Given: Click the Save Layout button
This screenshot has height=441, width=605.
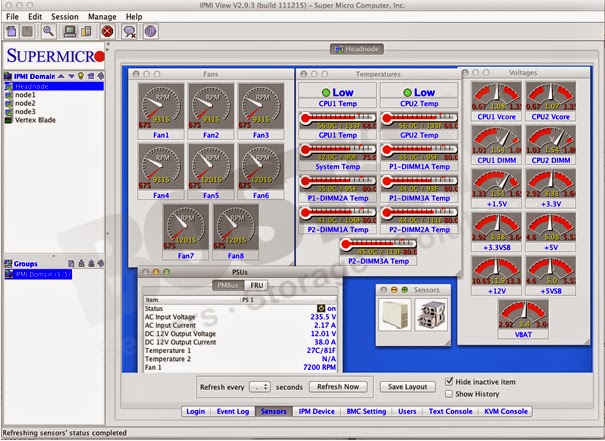Looking at the screenshot, I should click(407, 387).
